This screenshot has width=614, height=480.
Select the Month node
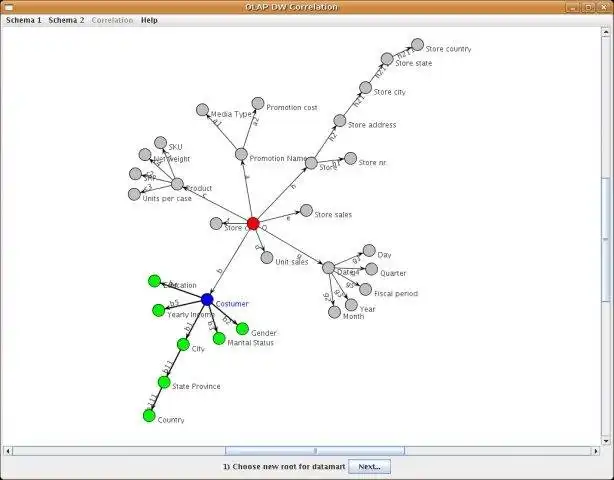(x=334, y=312)
